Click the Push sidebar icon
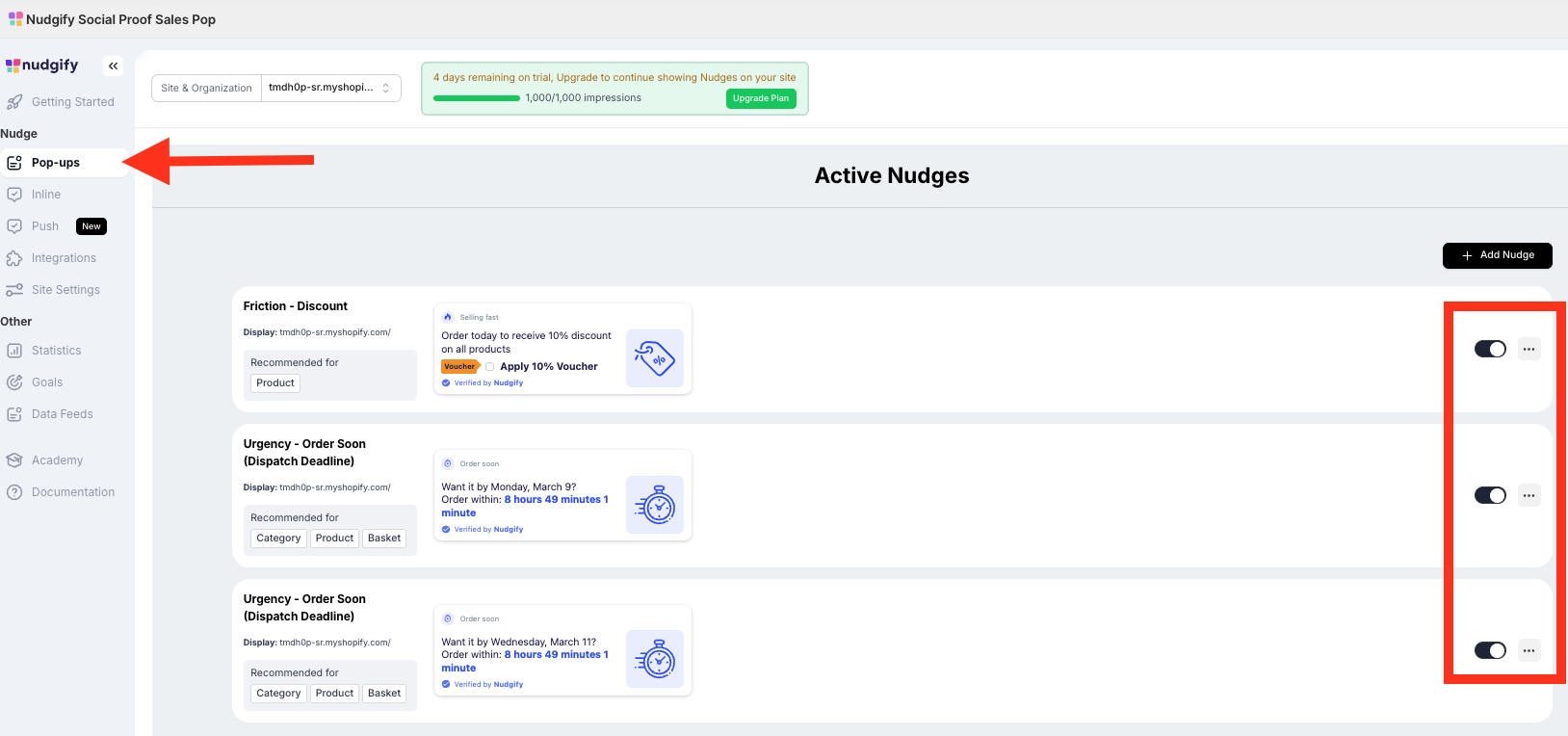The height and width of the screenshot is (736, 1568). pos(14,226)
